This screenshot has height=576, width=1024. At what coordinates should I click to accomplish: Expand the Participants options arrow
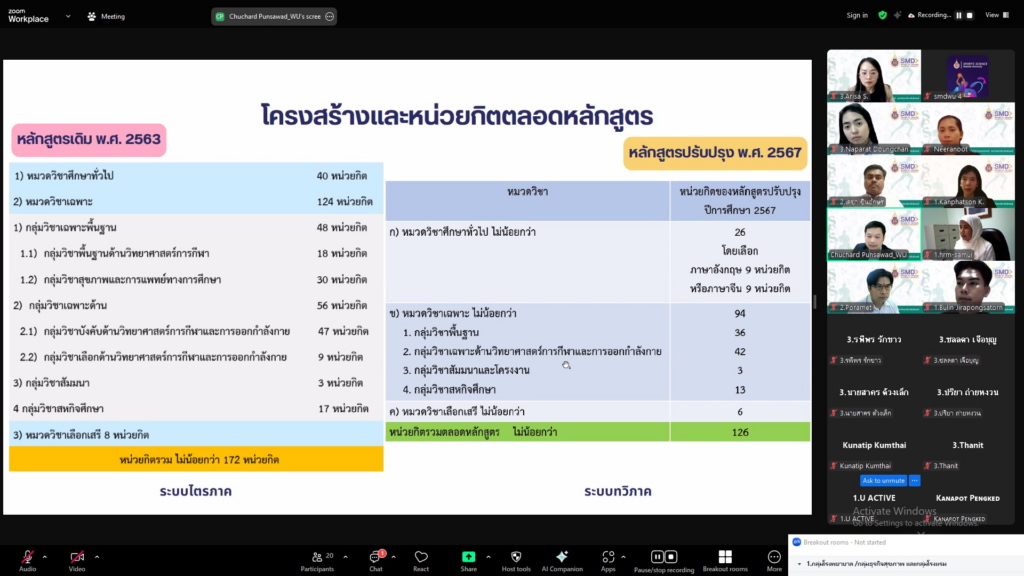tap(345, 557)
